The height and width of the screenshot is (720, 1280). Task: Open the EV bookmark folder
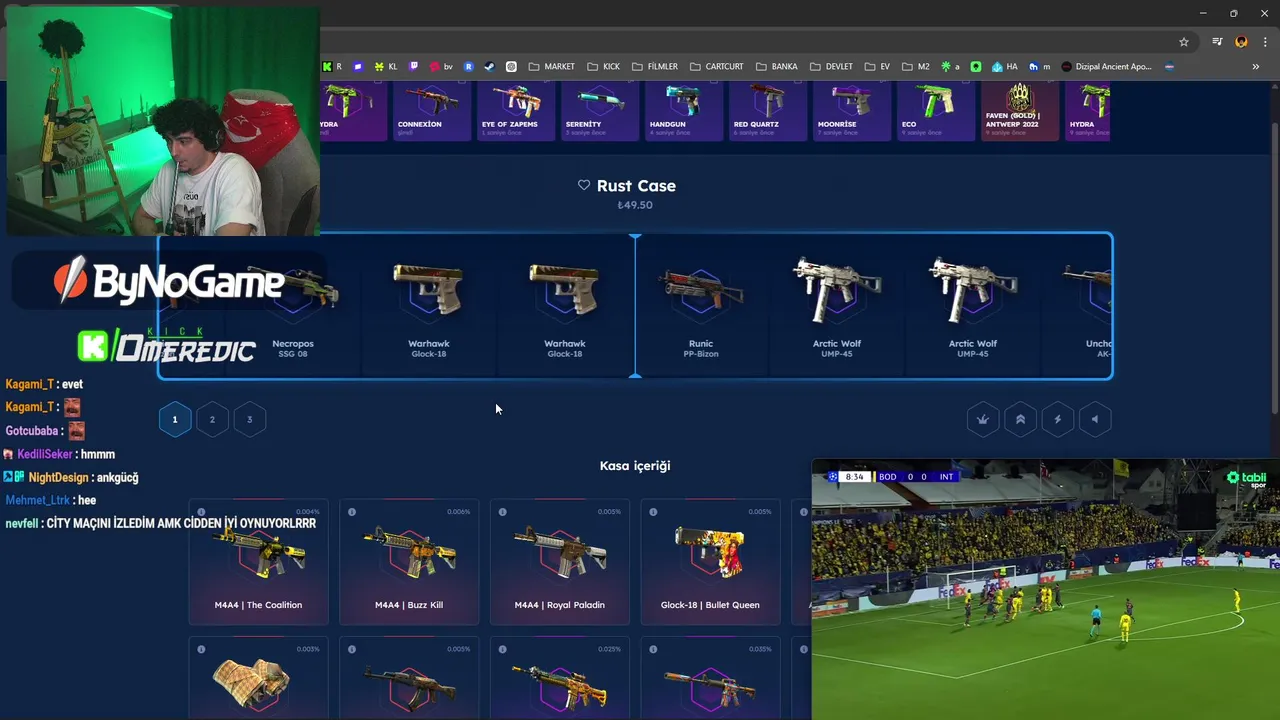click(x=877, y=67)
